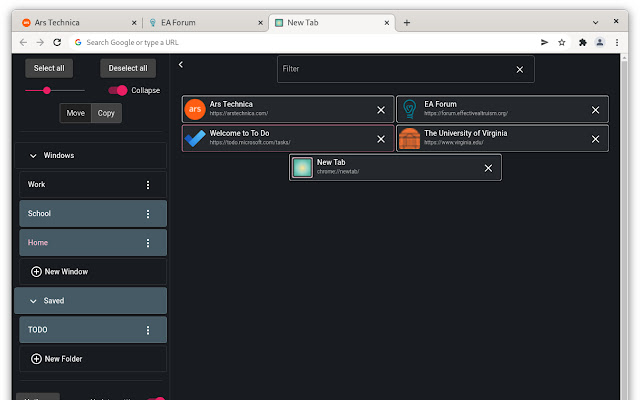Open the browser profile avatar
Image resolution: width=640 pixels, height=400 pixels.
pyautogui.click(x=600, y=42)
